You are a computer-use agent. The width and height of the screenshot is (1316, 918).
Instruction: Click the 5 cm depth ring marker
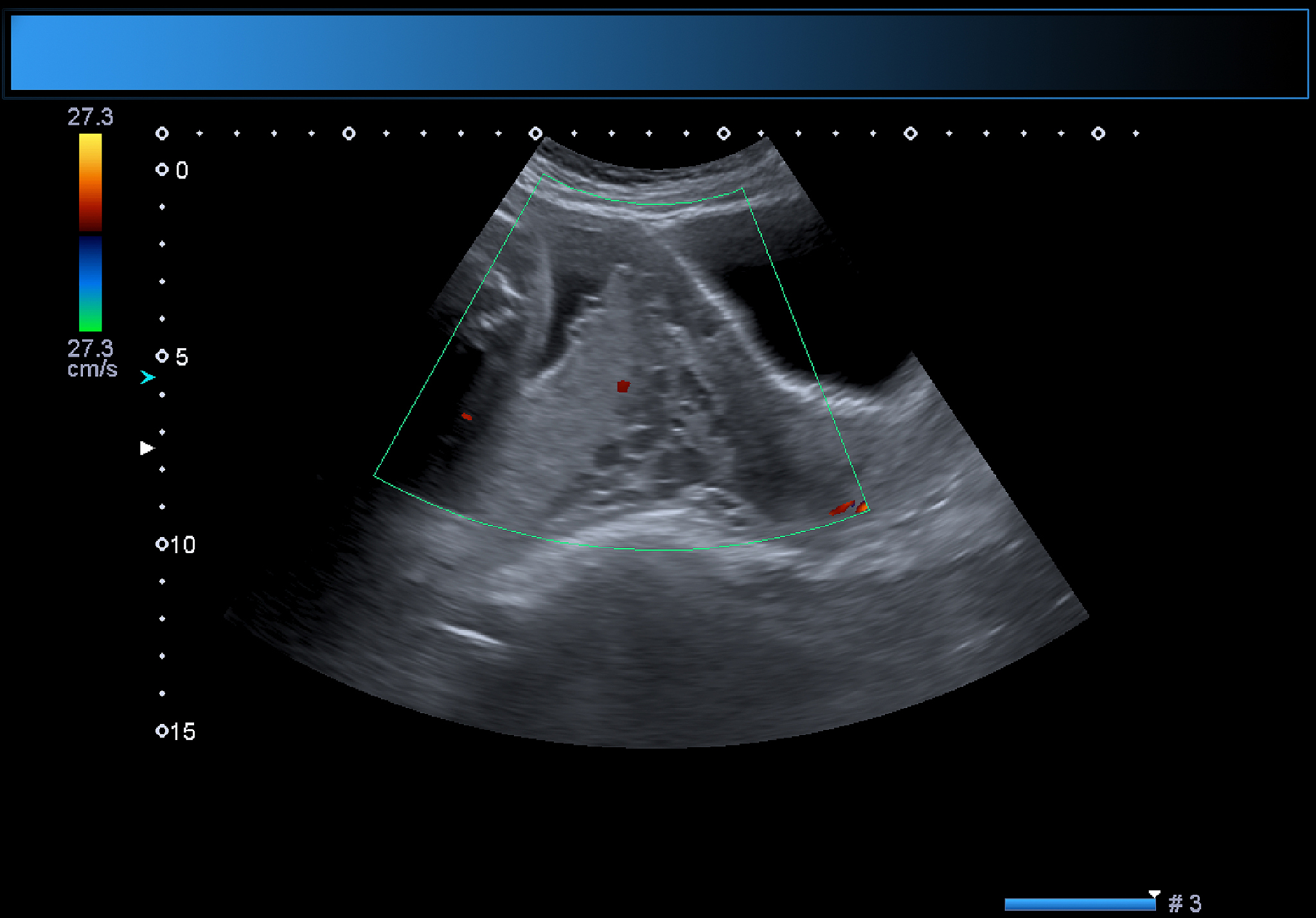pyautogui.click(x=162, y=356)
